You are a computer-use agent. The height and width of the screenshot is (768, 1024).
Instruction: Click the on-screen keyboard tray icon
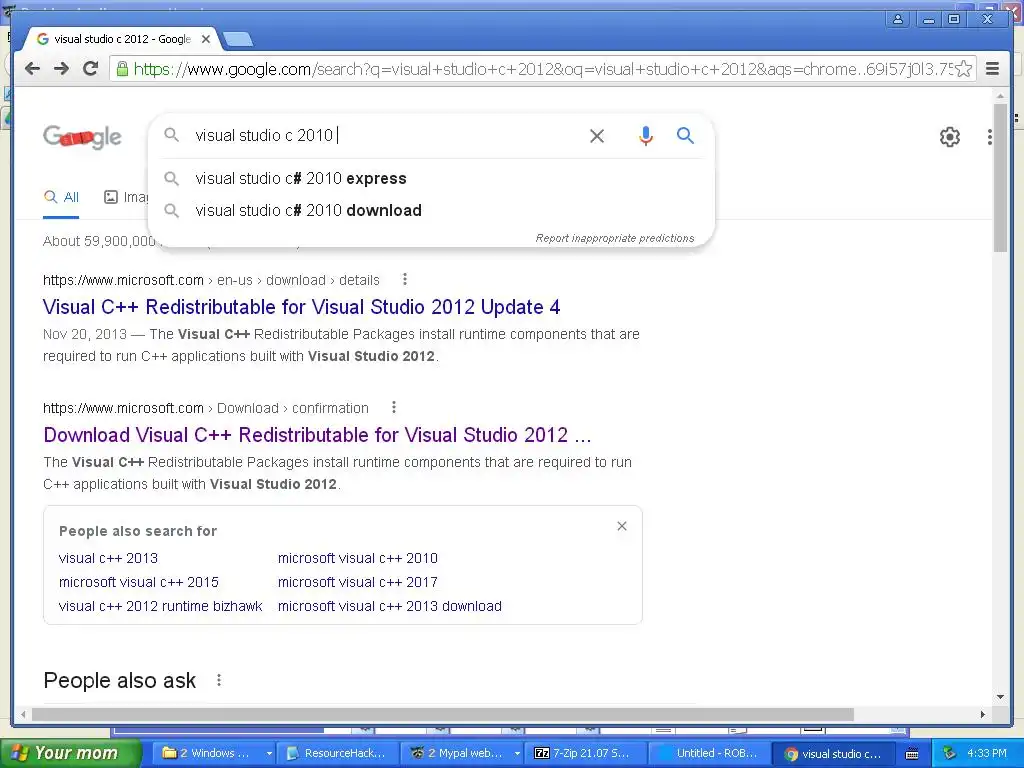coord(912,754)
